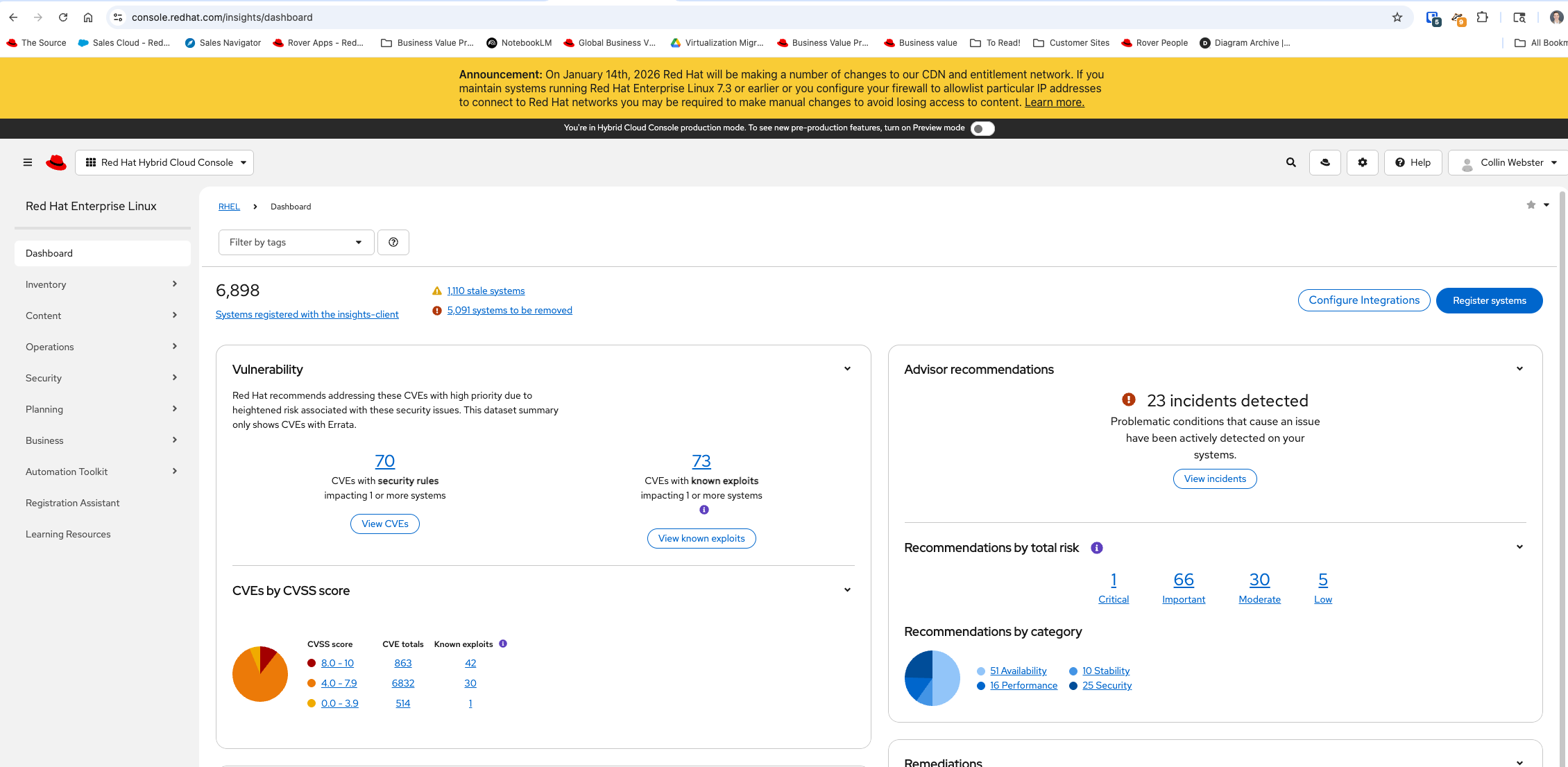Click the settings gear icon in header
The height and width of the screenshot is (767, 1568).
[x=1363, y=162]
